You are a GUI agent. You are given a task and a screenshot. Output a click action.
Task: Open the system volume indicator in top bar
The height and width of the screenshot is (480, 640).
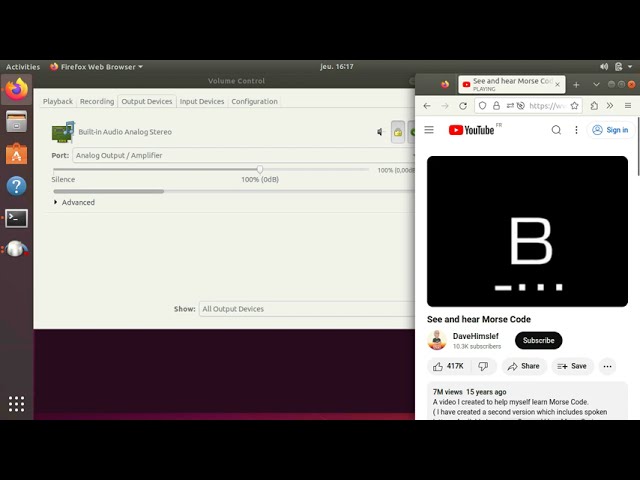pos(604,67)
